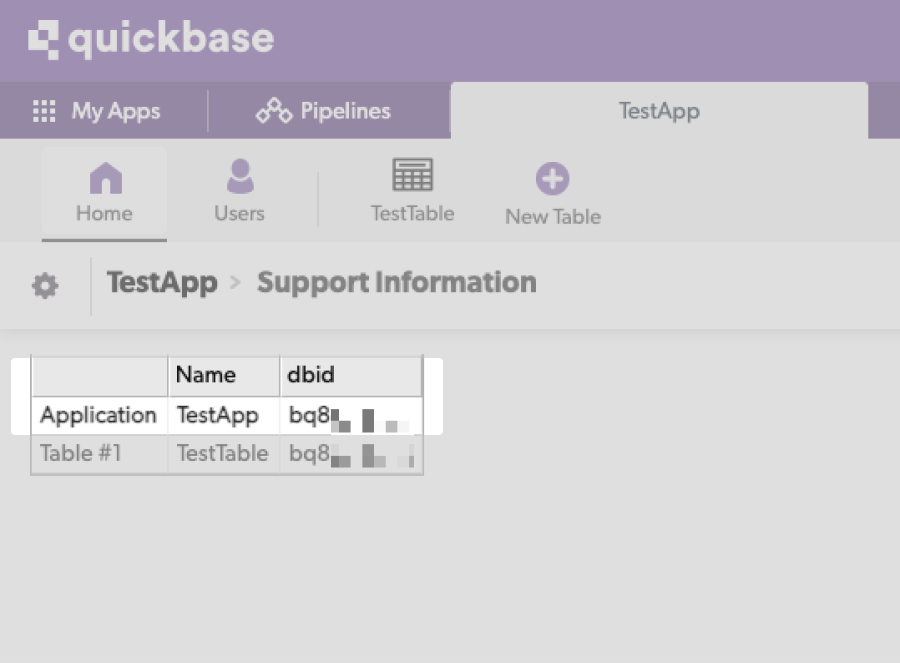This screenshot has height=663, width=900.
Task: Select the Pipelines network icon
Action: point(271,110)
